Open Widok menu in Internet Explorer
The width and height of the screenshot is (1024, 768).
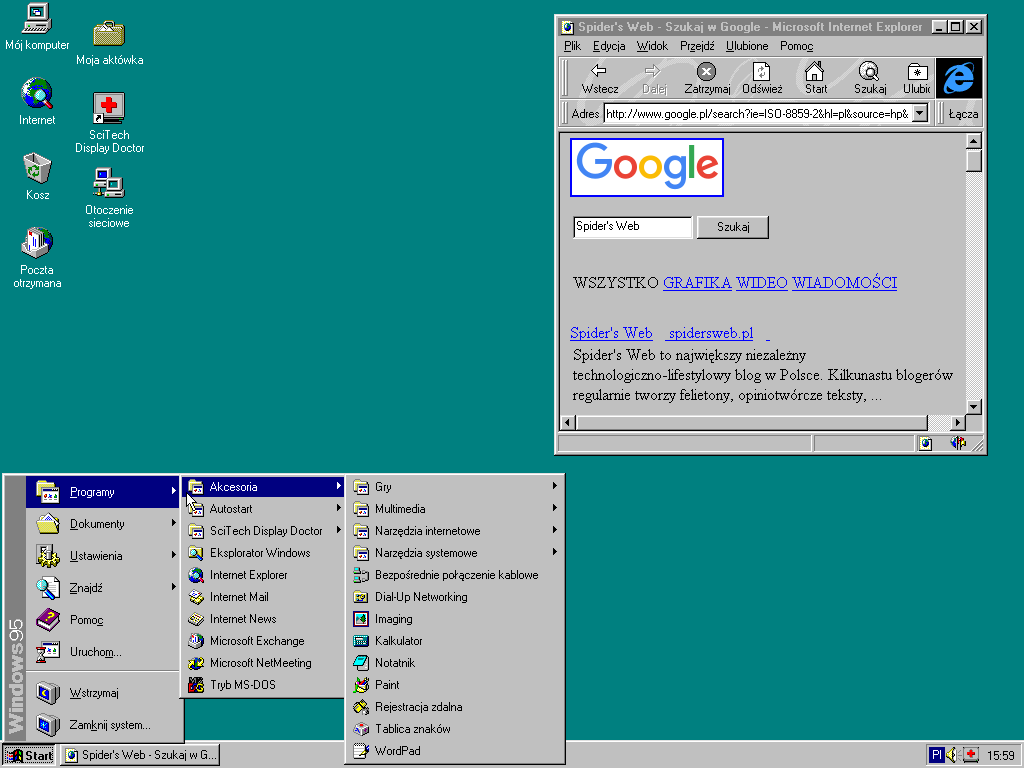[652, 46]
